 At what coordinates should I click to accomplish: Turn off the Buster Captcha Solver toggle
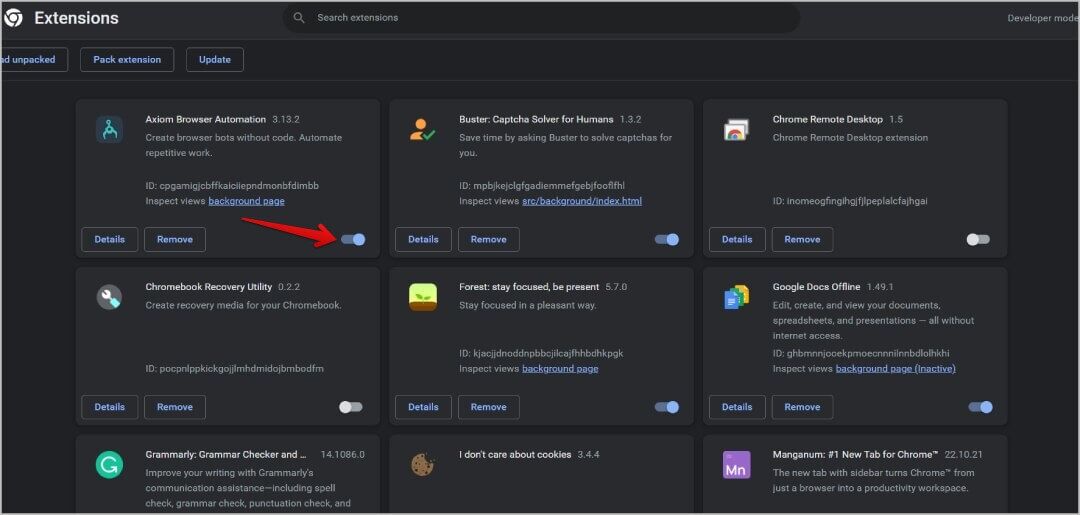coord(667,240)
